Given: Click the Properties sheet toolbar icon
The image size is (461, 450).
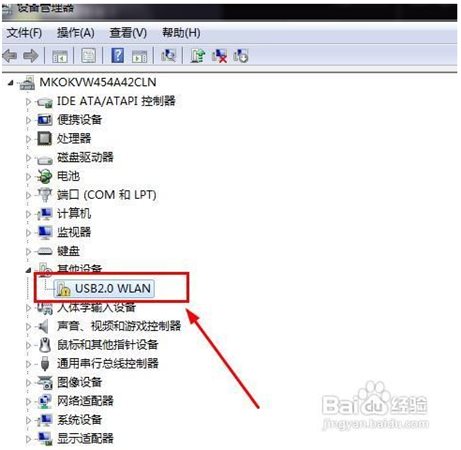Looking at the screenshot, I should coord(88,56).
